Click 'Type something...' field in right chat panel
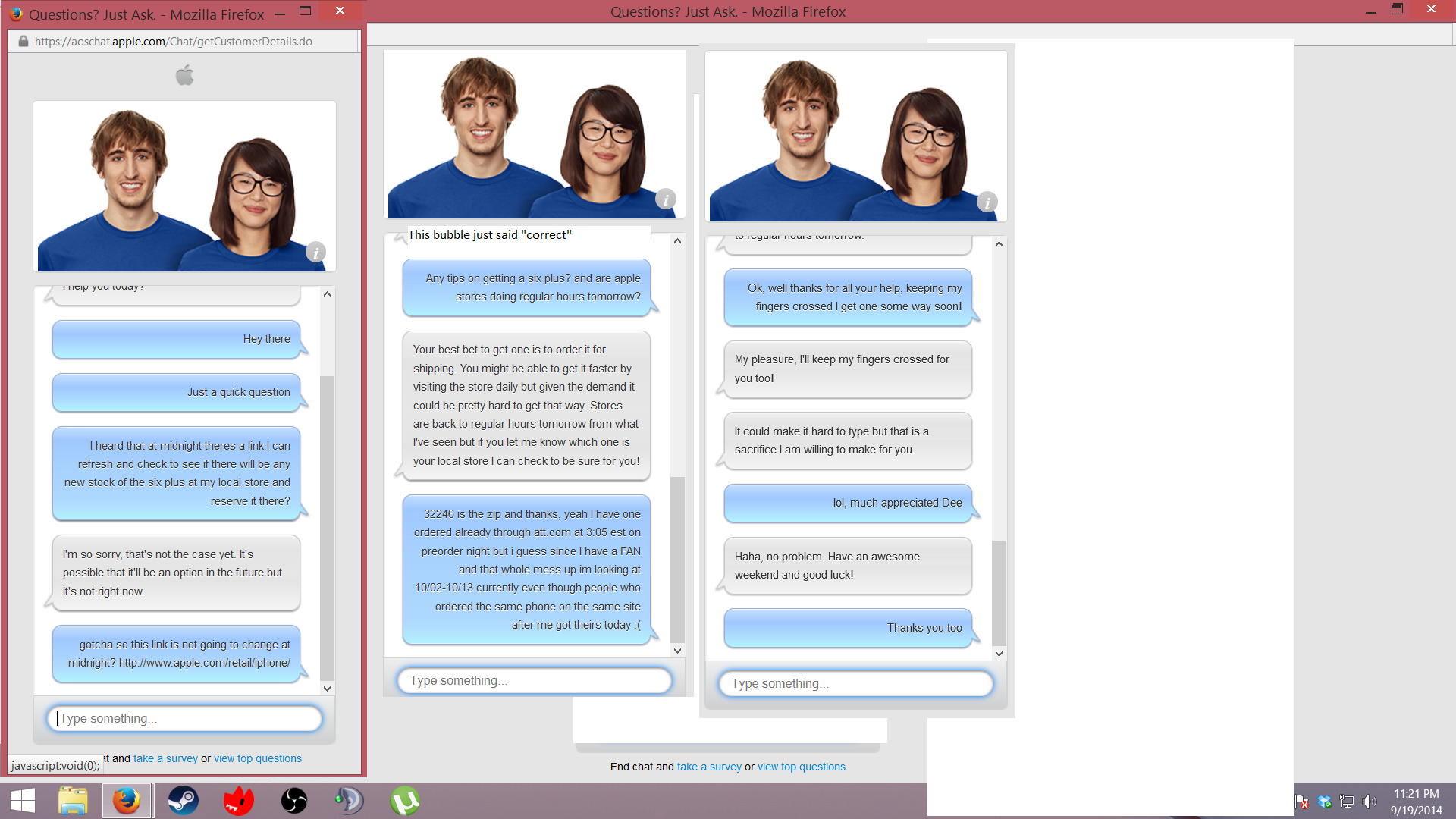Viewport: 1456px width, 819px height. pyautogui.click(x=855, y=683)
